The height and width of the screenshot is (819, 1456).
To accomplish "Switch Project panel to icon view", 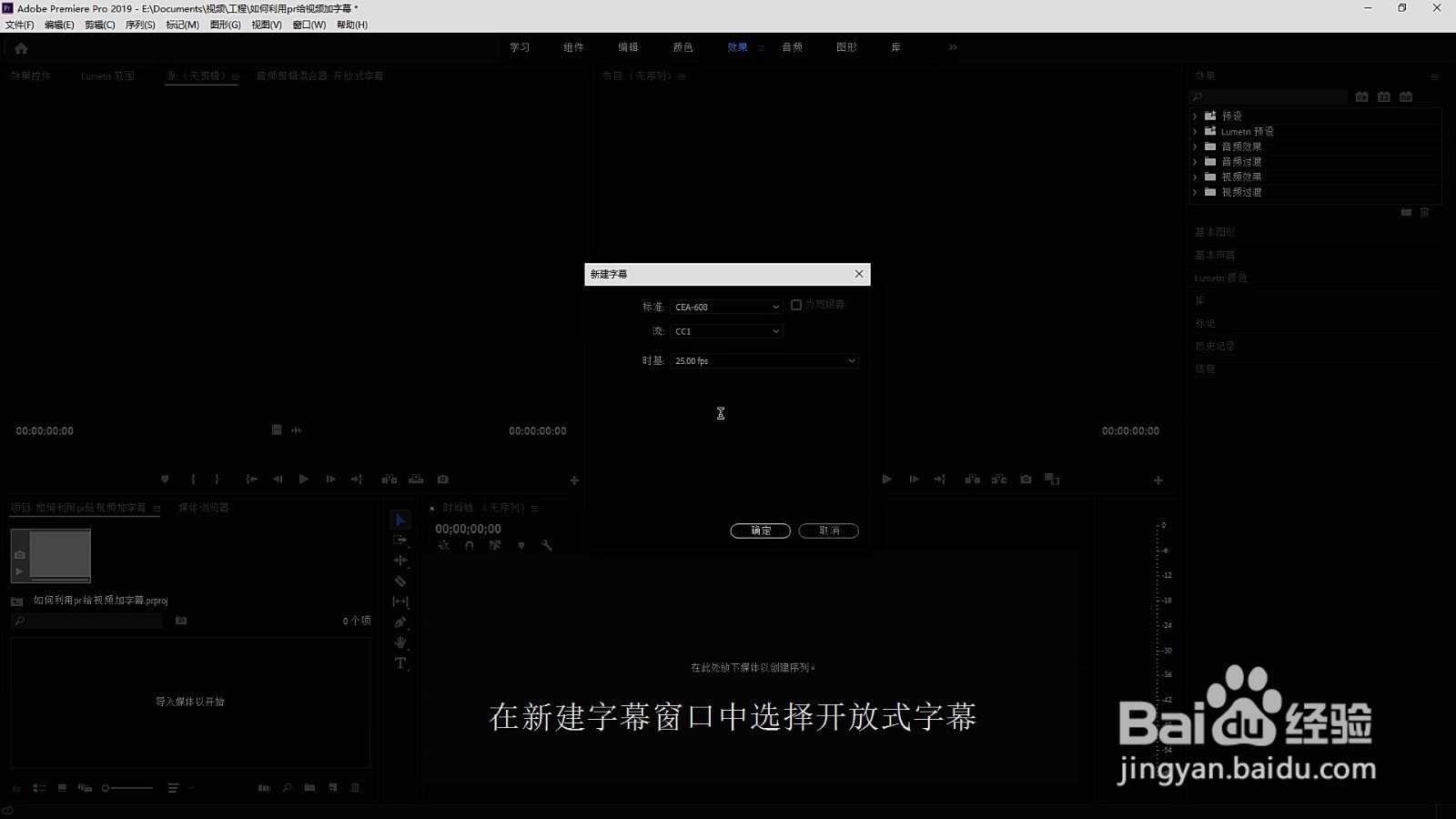I will tap(62, 788).
